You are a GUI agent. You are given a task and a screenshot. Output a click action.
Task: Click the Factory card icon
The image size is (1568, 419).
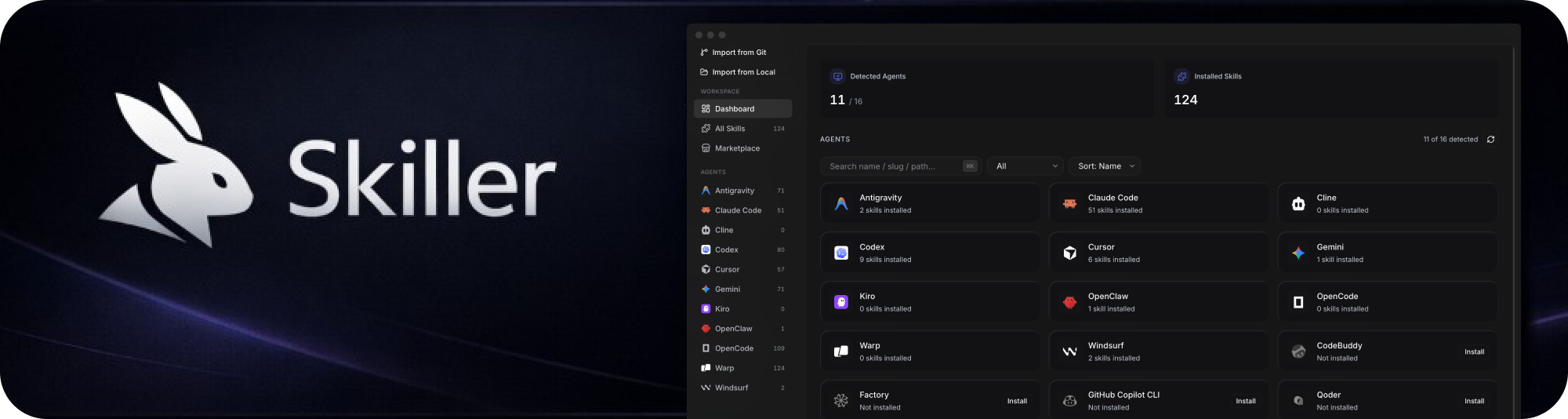click(x=841, y=401)
